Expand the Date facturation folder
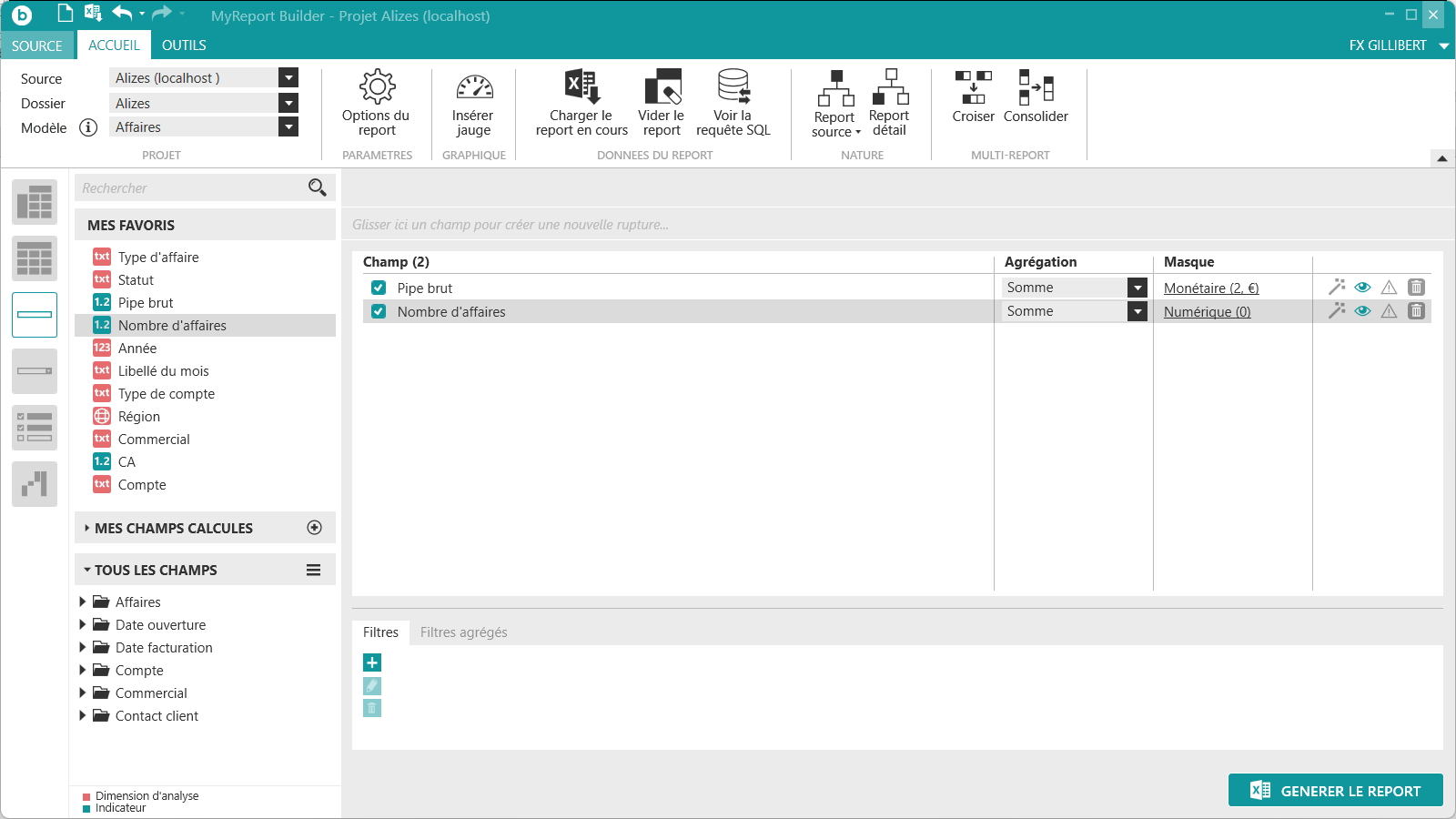 pyautogui.click(x=83, y=648)
